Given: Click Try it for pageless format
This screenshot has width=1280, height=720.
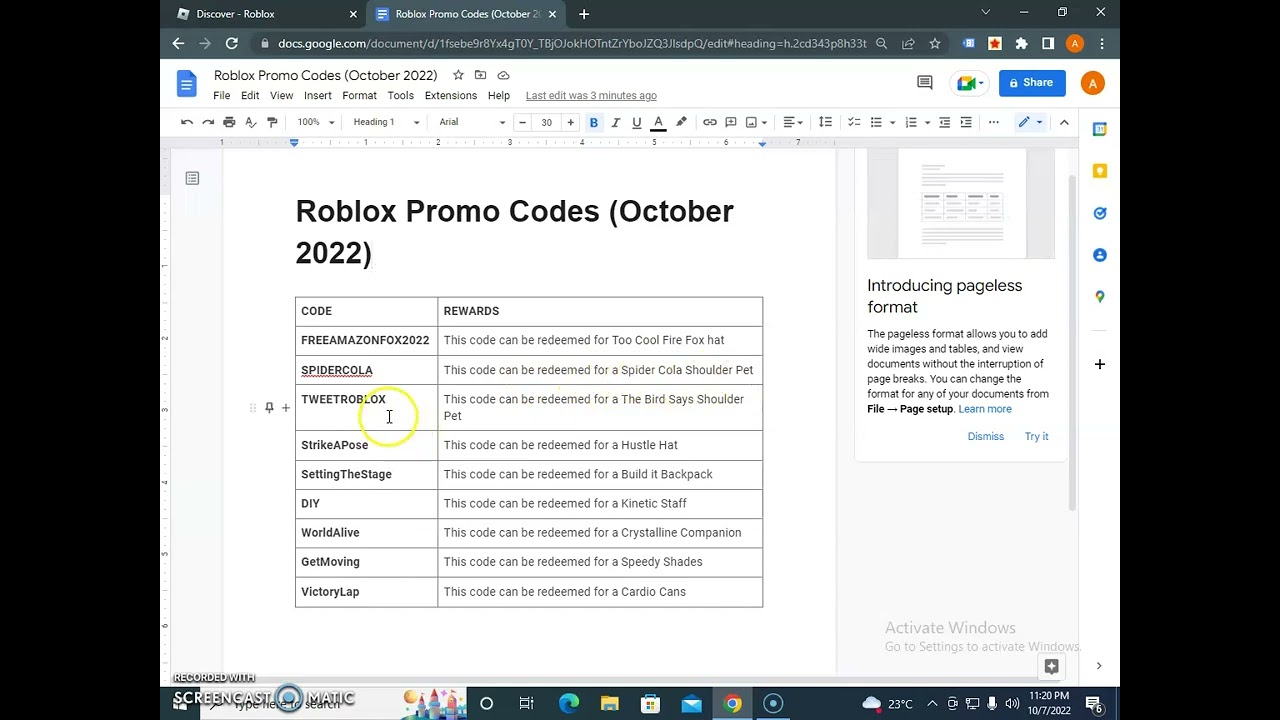Looking at the screenshot, I should 1036,436.
